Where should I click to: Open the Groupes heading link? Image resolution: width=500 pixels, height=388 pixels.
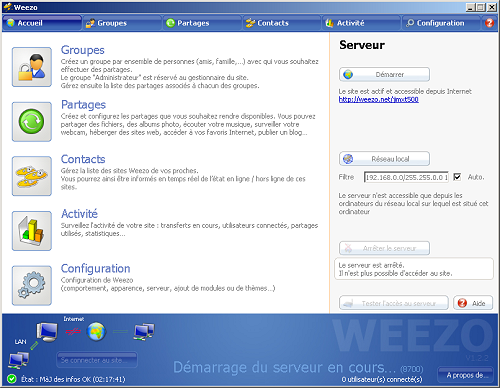pyautogui.click(x=83, y=50)
